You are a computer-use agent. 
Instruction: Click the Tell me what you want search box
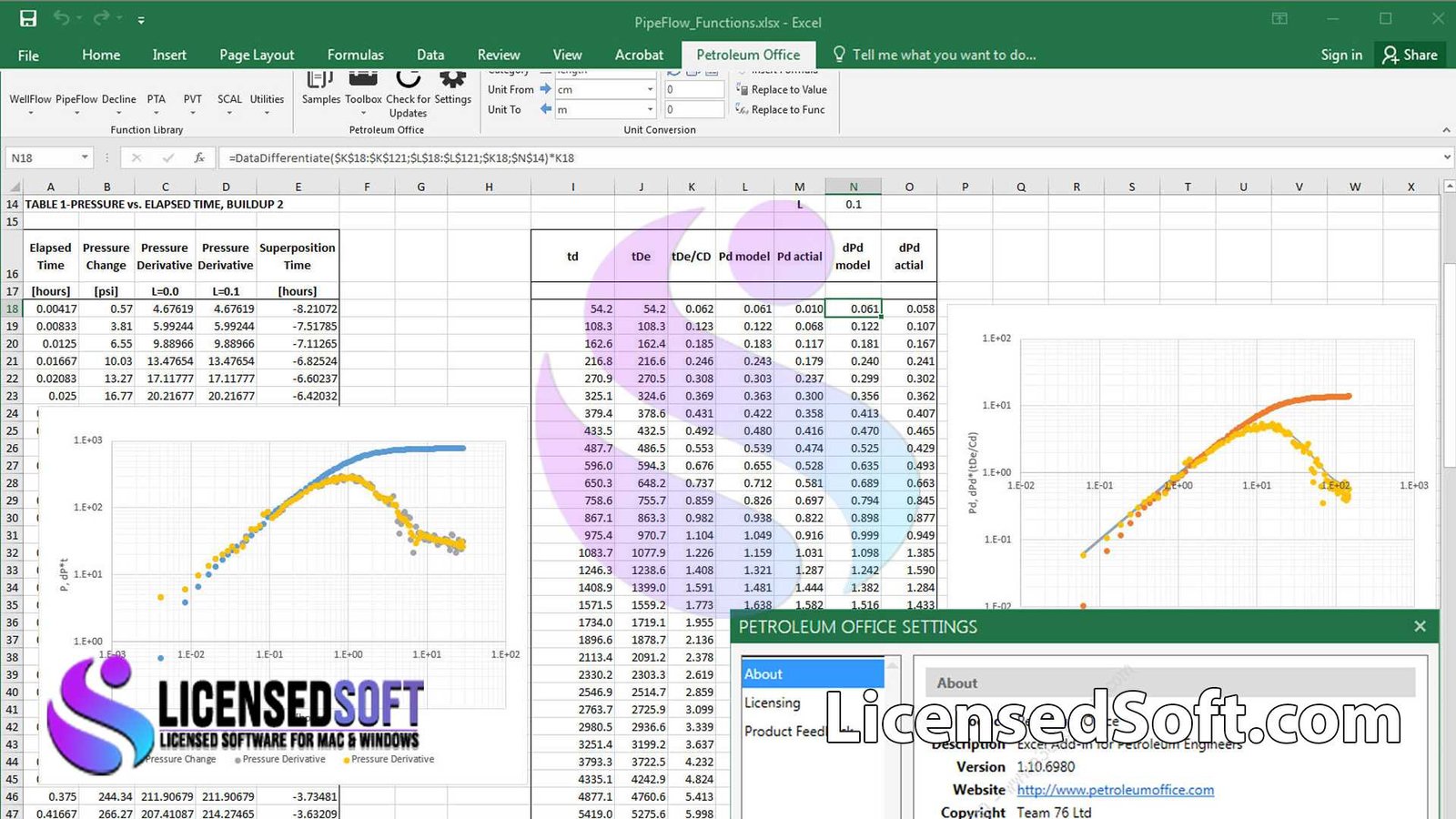point(944,55)
